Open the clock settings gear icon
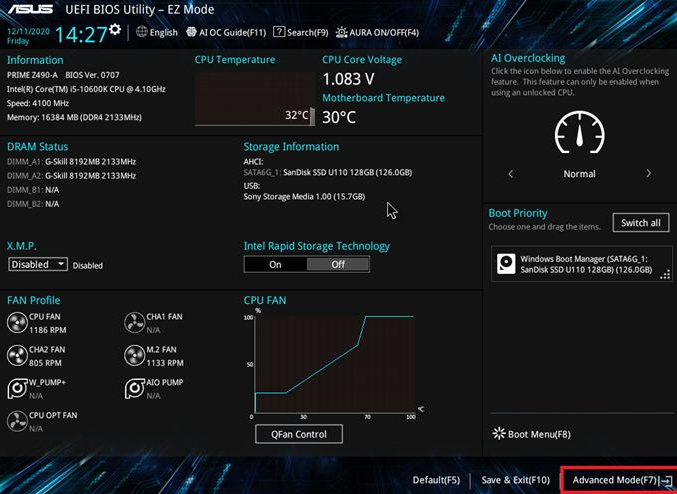Image resolution: width=677 pixels, height=494 pixels. click(115, 29)
